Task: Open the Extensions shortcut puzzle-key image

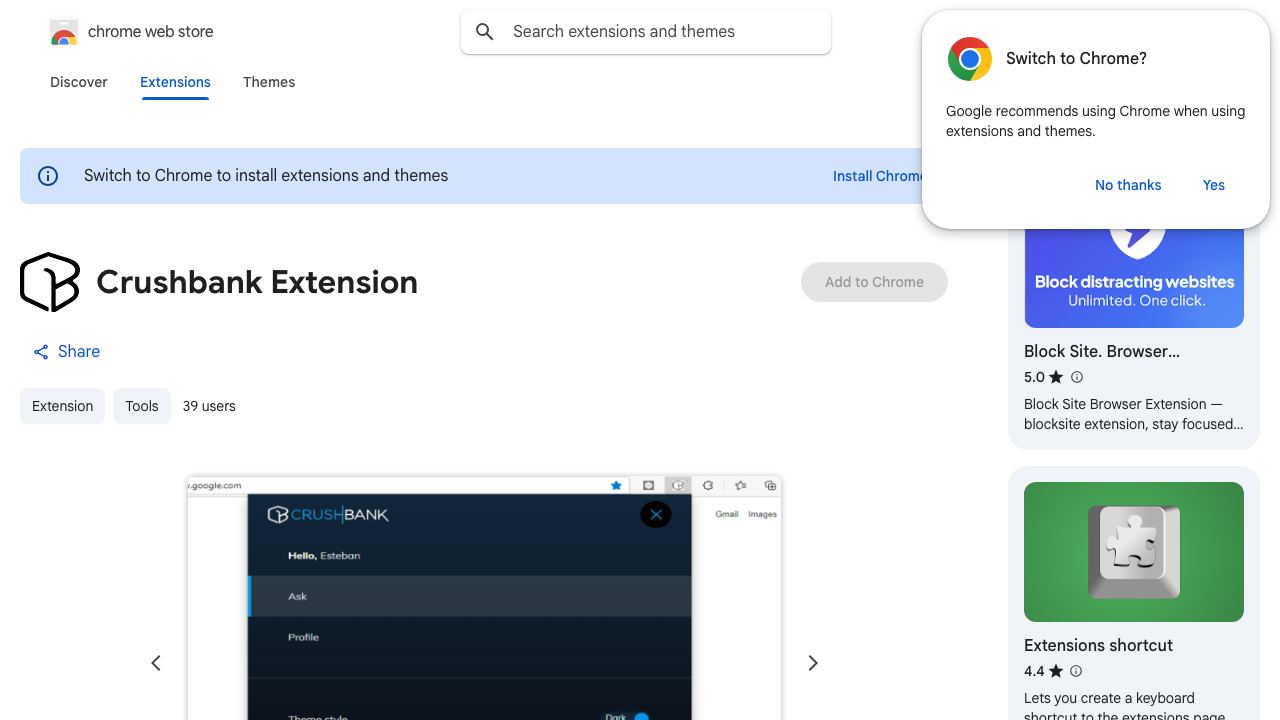Action: [x=1134, y=552]
